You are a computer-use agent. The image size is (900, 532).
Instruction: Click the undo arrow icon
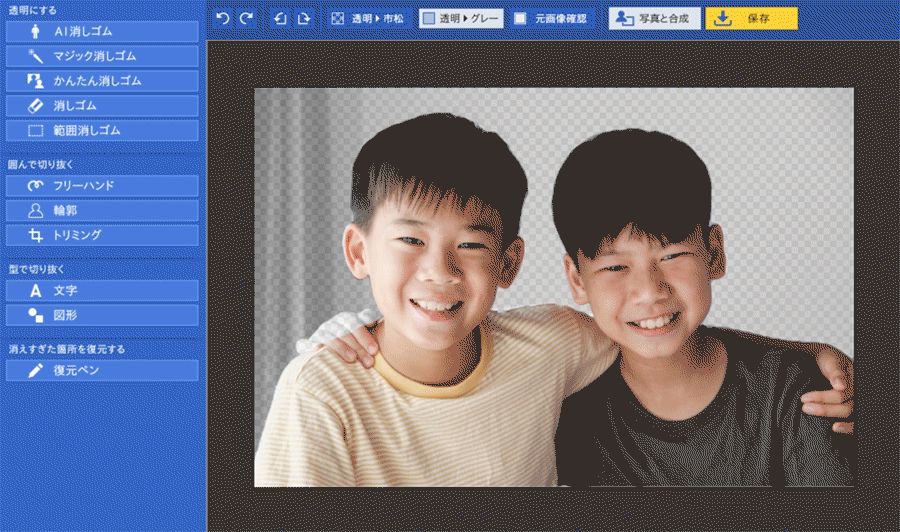coord(222,18)
